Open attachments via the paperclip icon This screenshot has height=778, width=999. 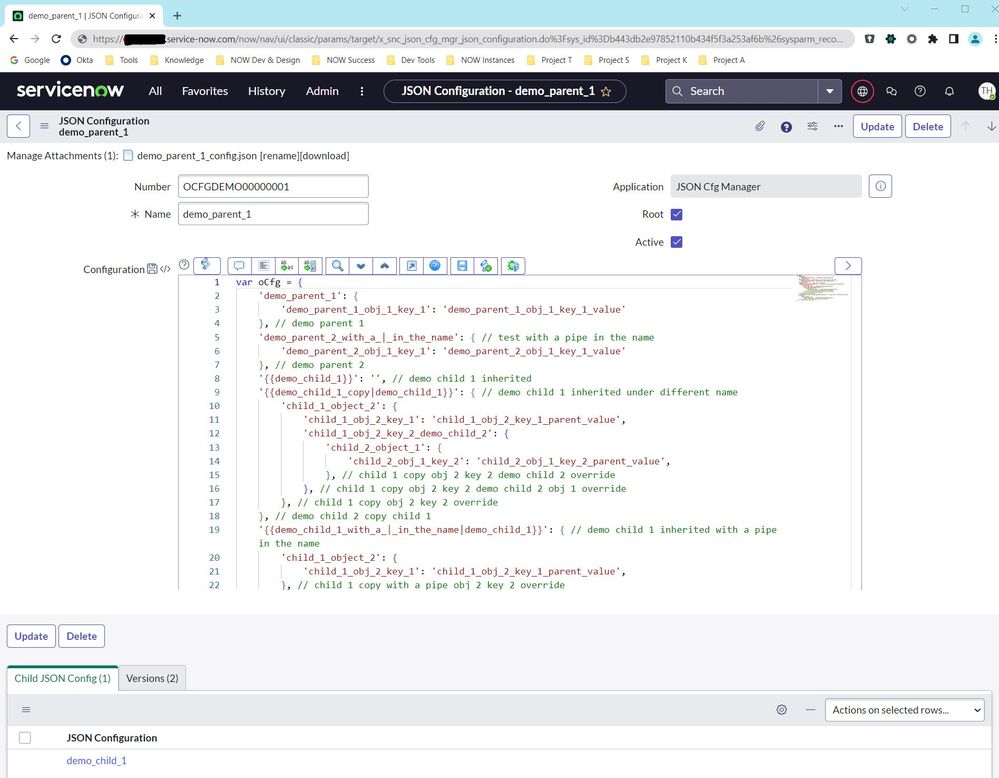(x=758, y=126)
